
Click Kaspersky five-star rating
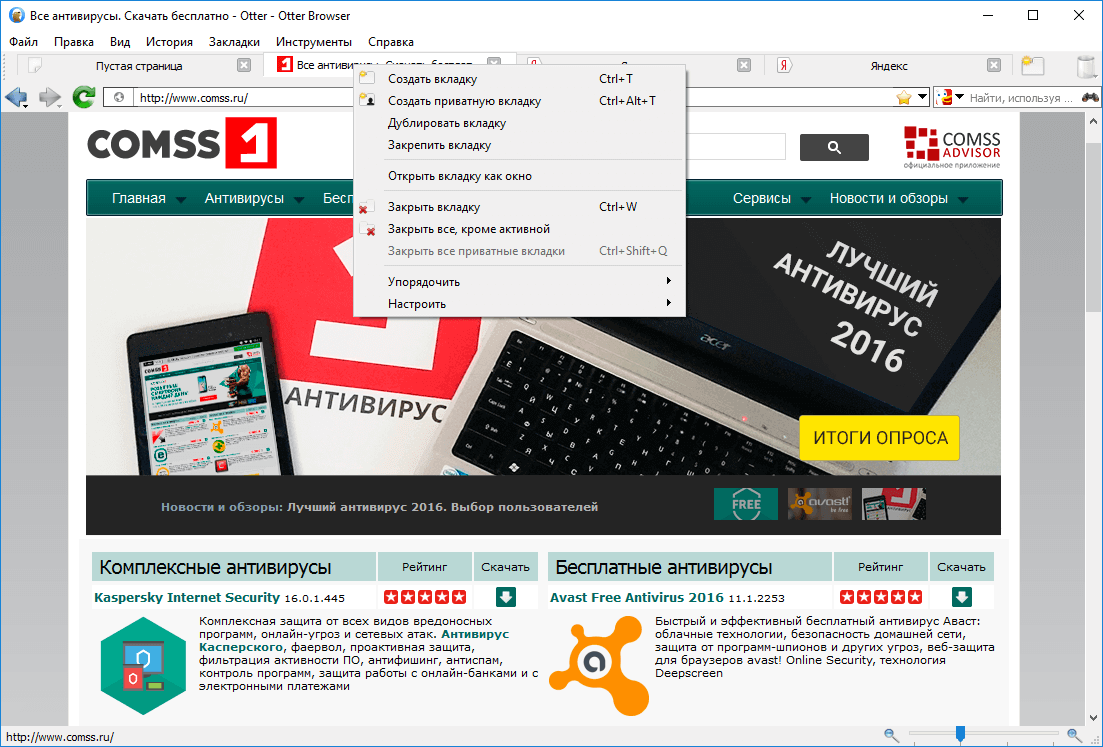pyautogui.click(x=425, y=597)
